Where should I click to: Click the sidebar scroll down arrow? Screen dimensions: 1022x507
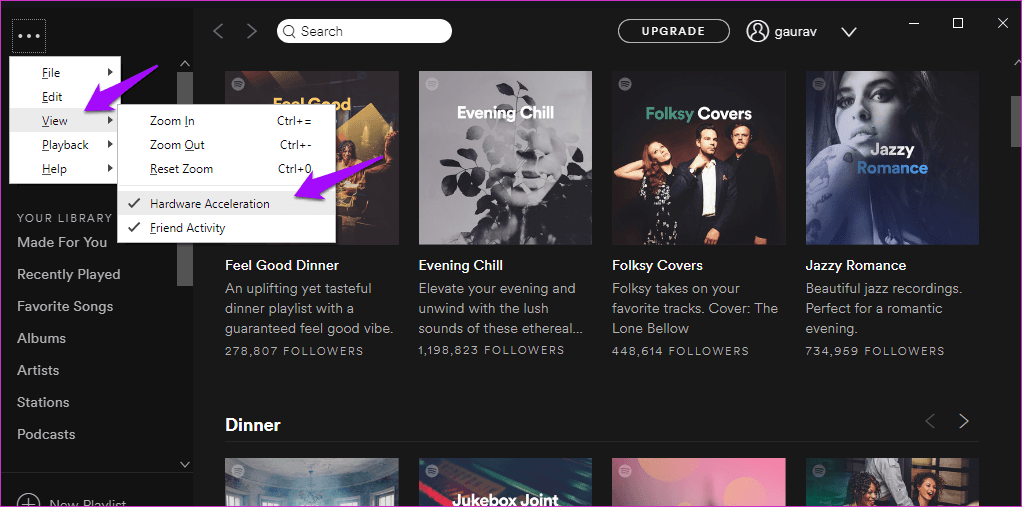(185, 465)
